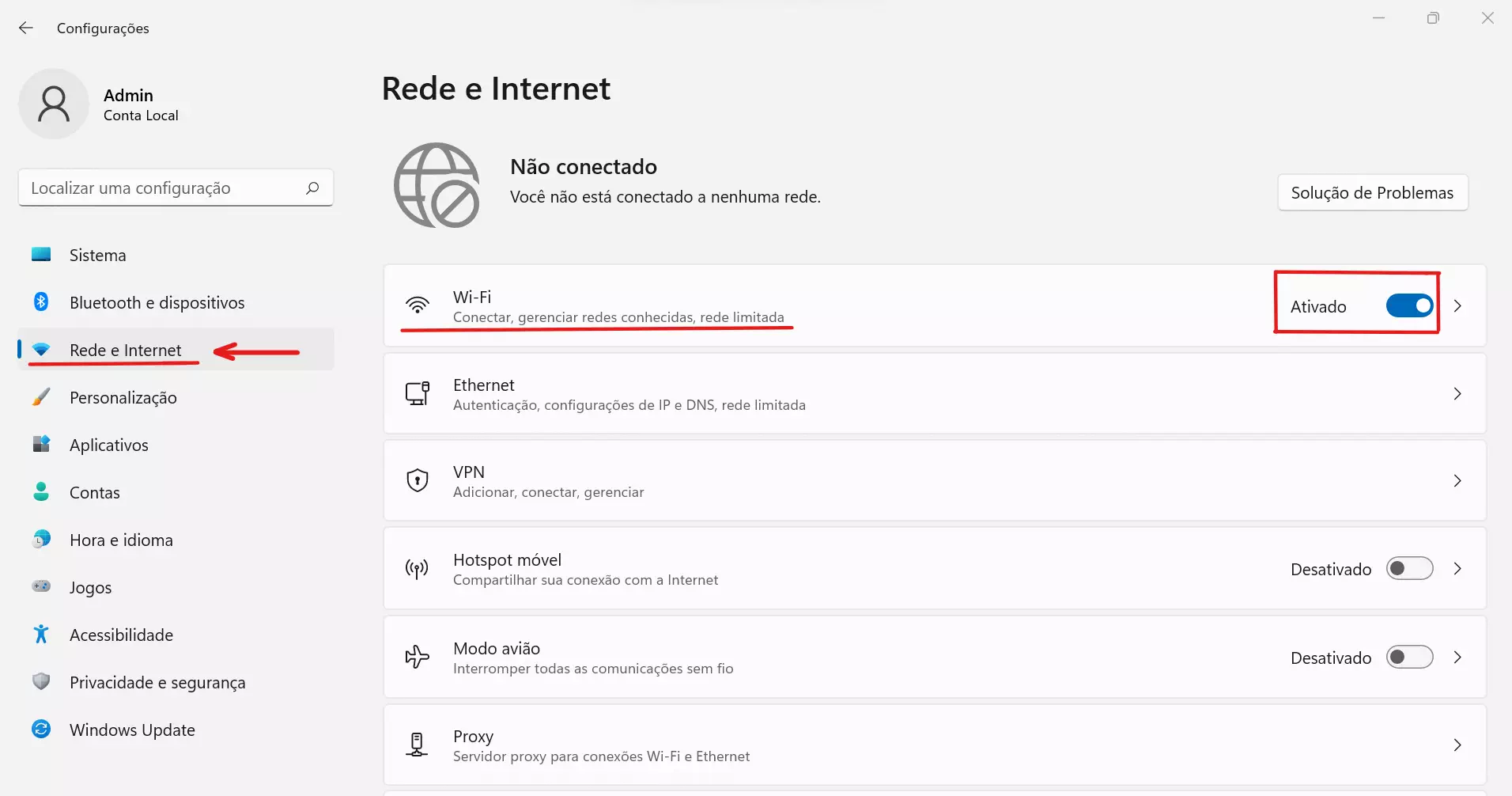Open Aplicativos settings

tap(108, 444)
